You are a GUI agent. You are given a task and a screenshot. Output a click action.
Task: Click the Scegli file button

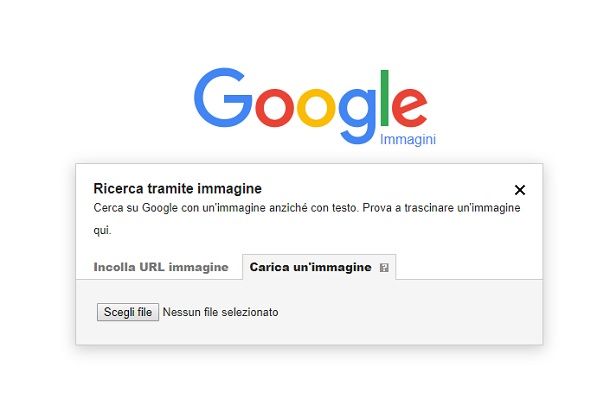tap(128, 312)
